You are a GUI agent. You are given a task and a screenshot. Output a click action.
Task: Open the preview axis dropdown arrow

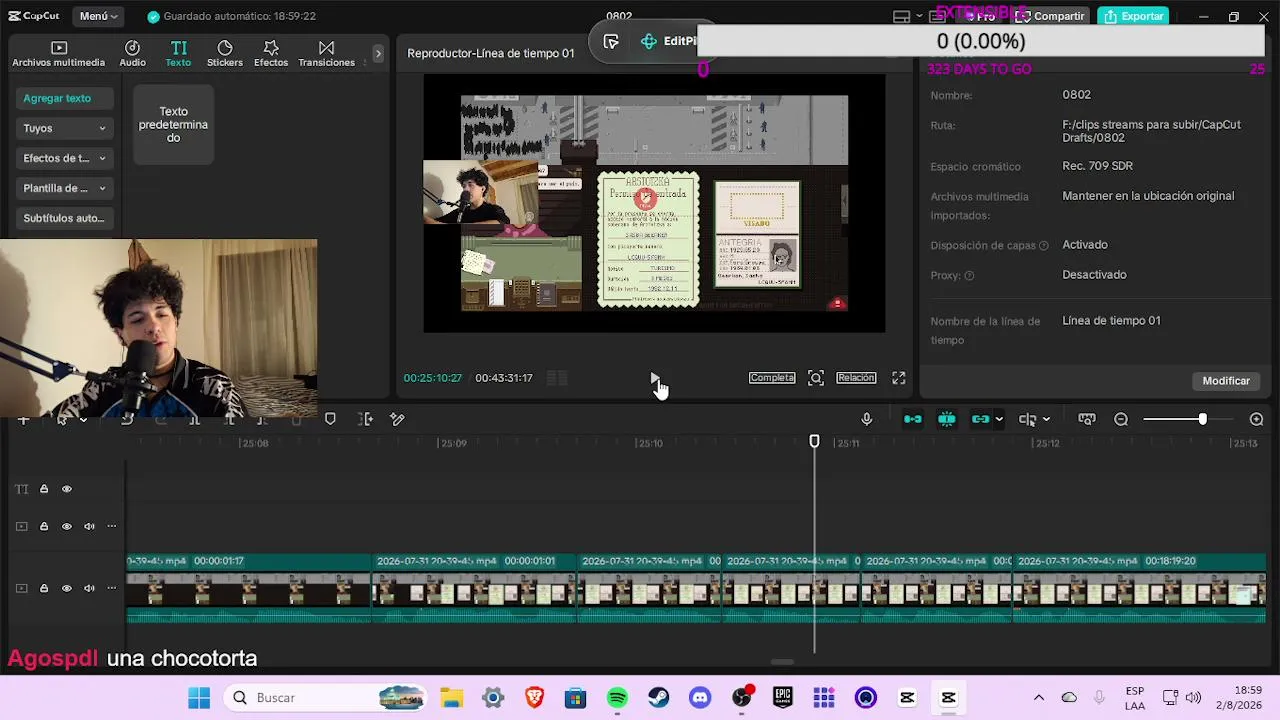1046,419
